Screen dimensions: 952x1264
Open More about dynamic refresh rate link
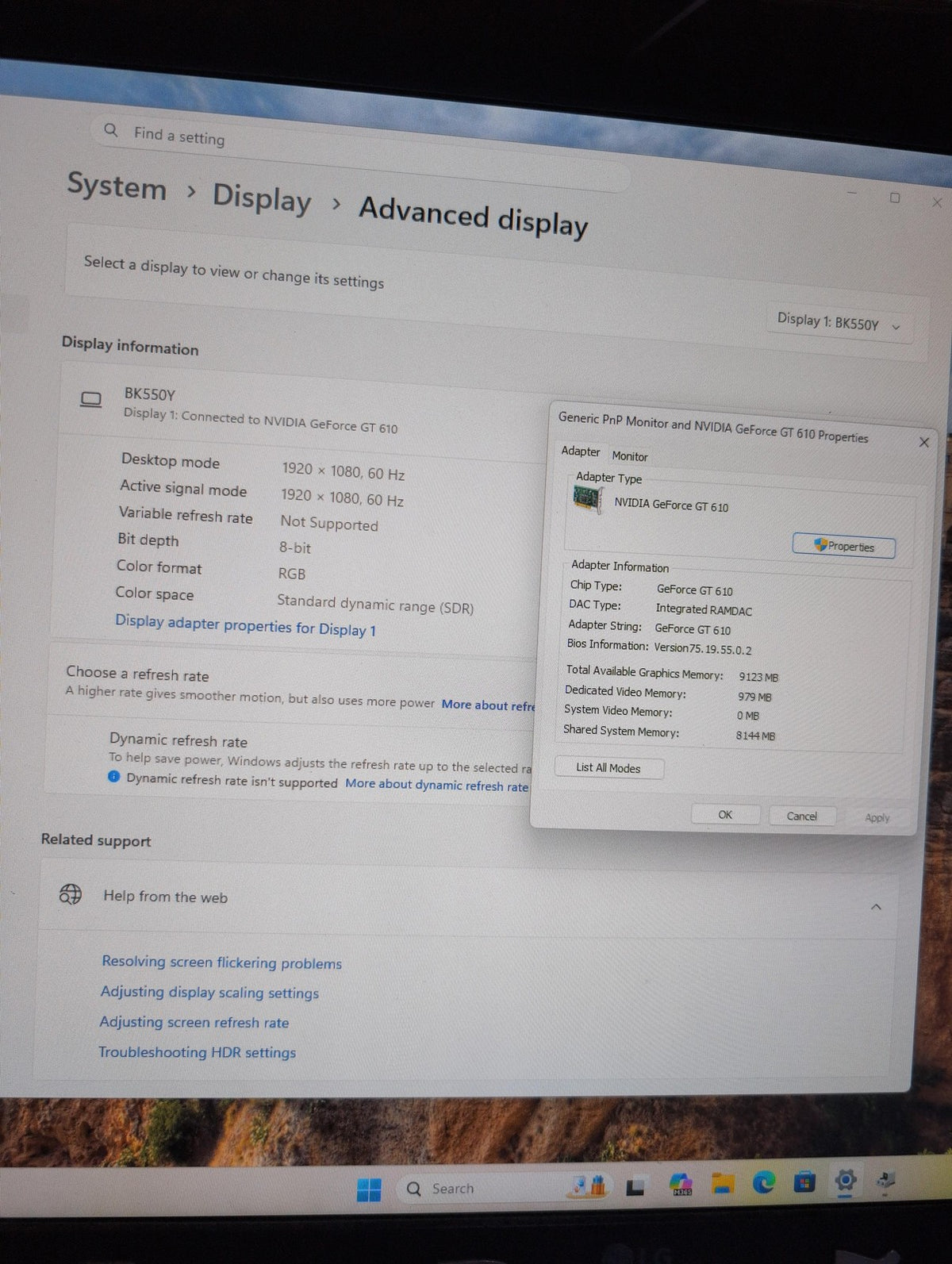(437, 785)
